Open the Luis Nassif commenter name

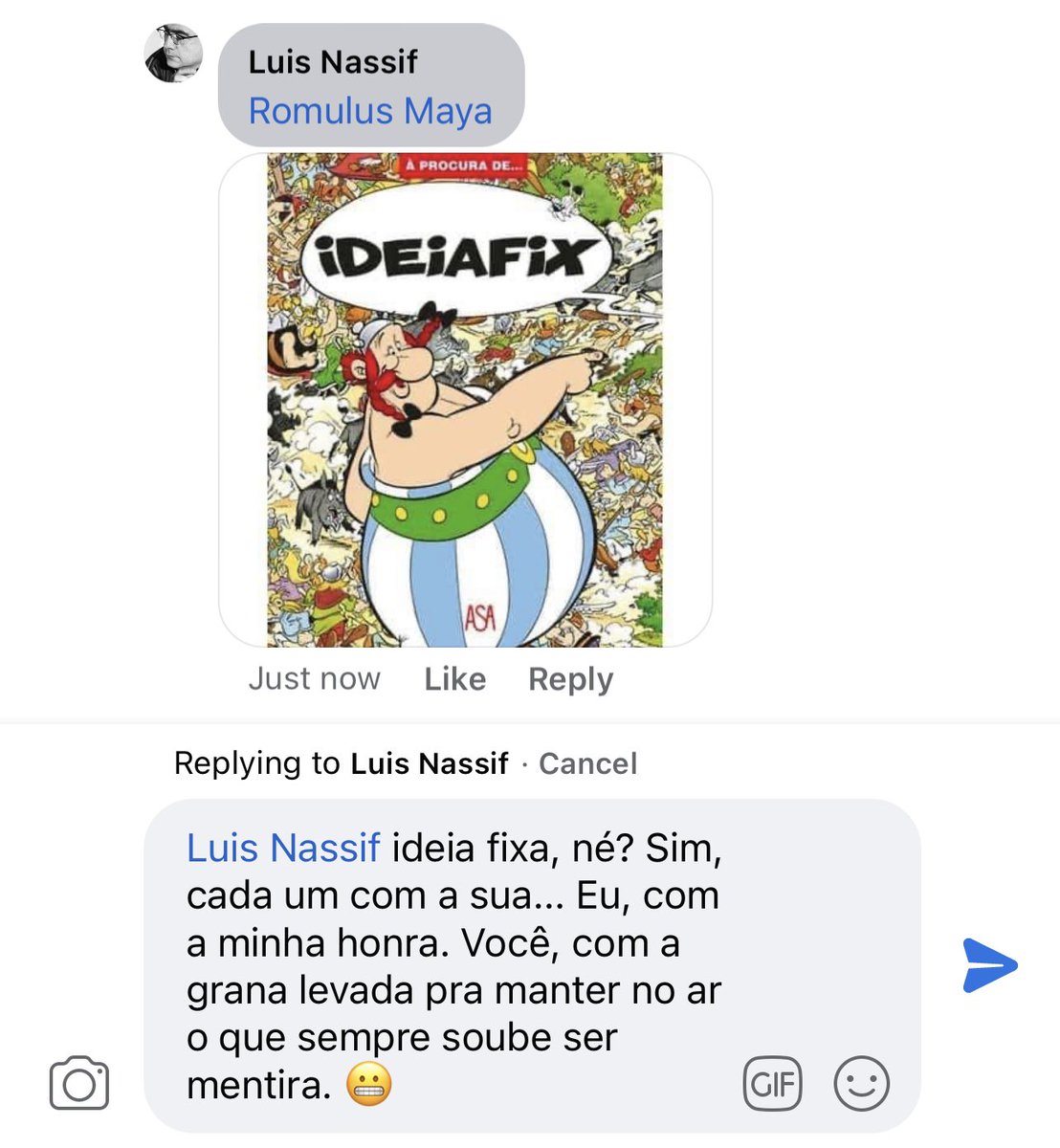coord(333,62)
